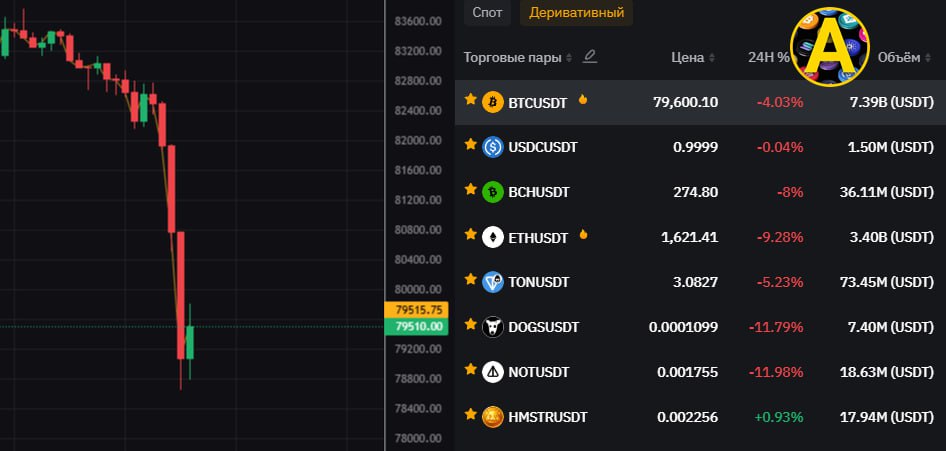The height and width of the screenshot is (451, 946).
Task: Select the Деривативный tab
Action: 576,13
